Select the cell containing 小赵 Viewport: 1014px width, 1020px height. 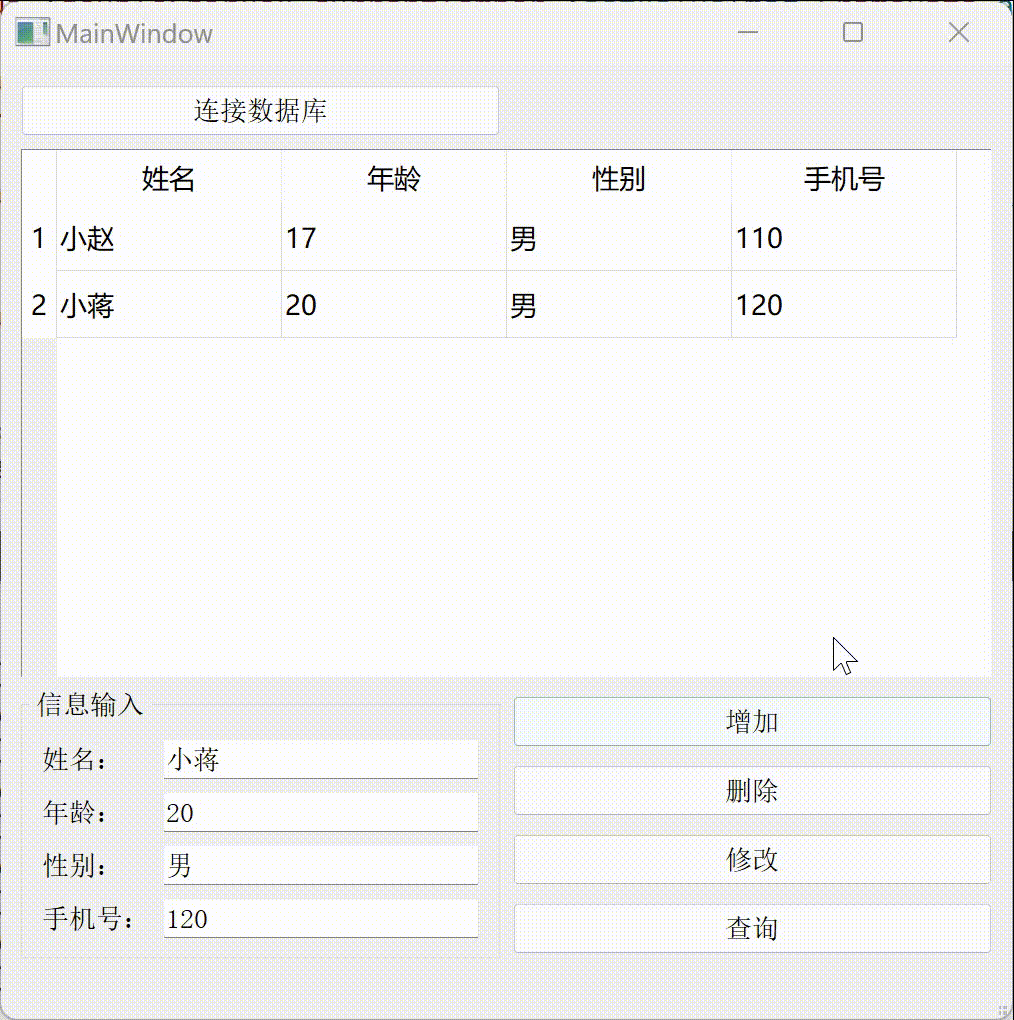169,237
